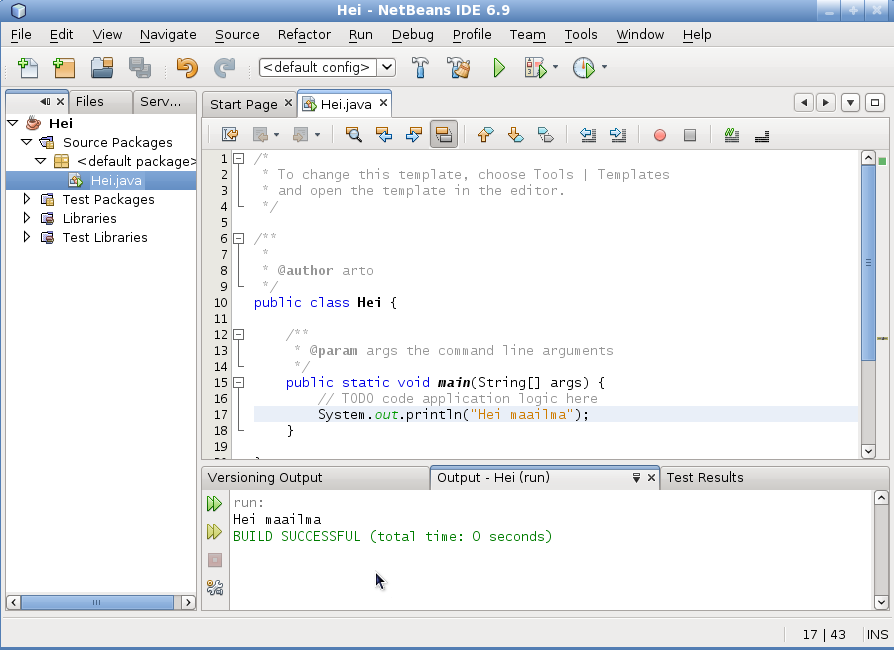Click the Redo arrow icon
The height and width of the screenshot is (650, 894).
(x=224, y=68)
